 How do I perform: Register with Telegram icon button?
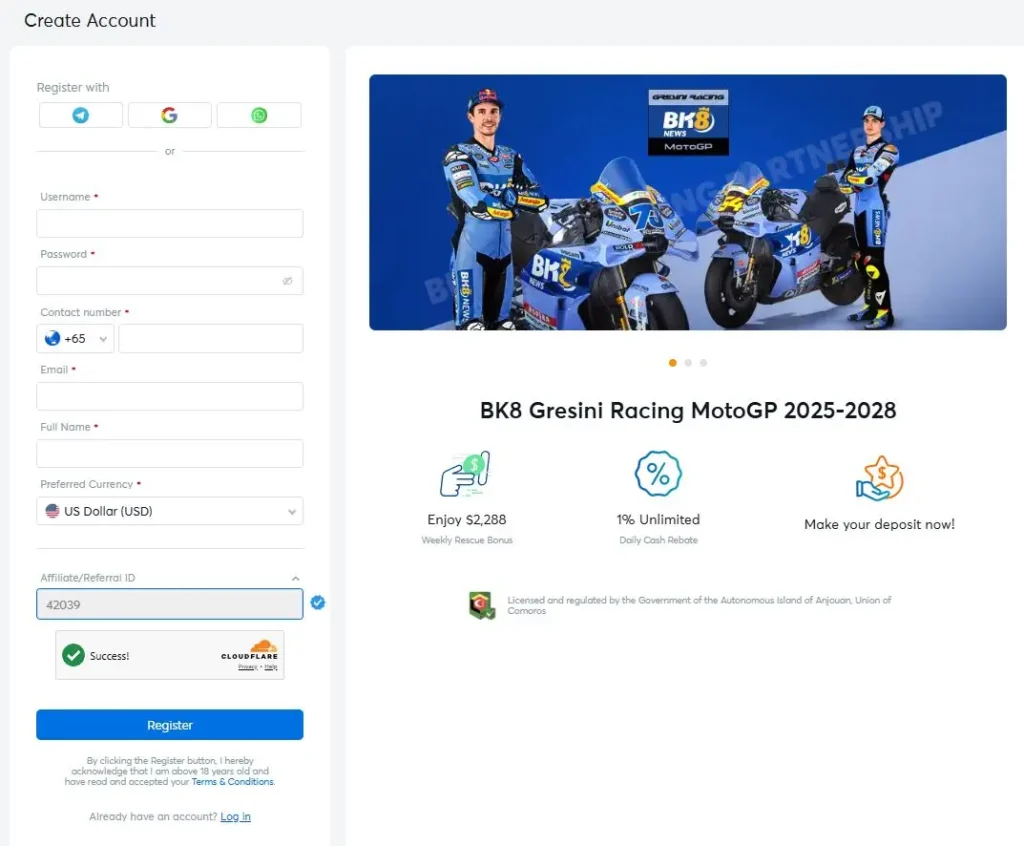(80, 115)
